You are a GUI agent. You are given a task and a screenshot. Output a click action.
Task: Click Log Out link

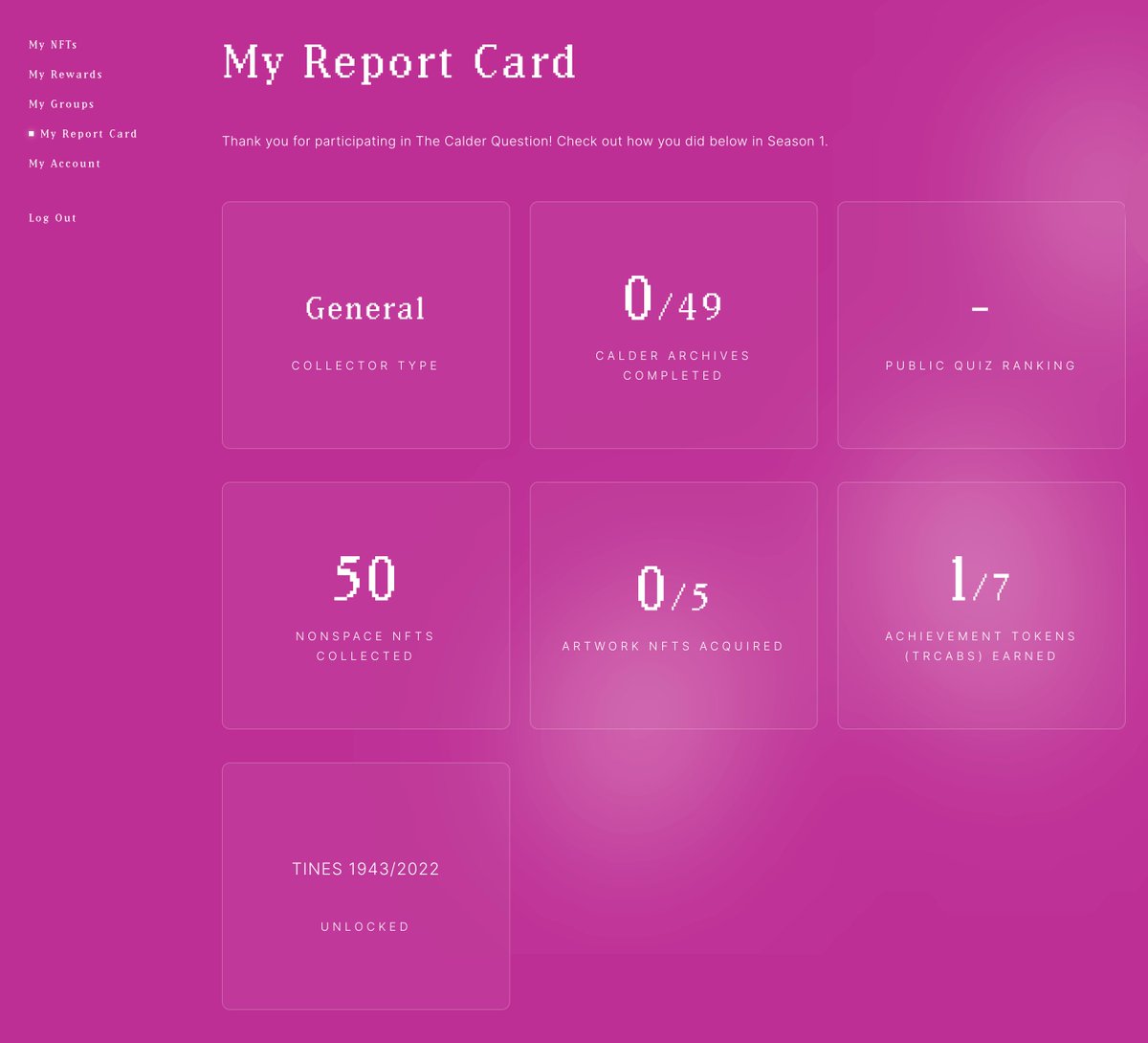53,218
